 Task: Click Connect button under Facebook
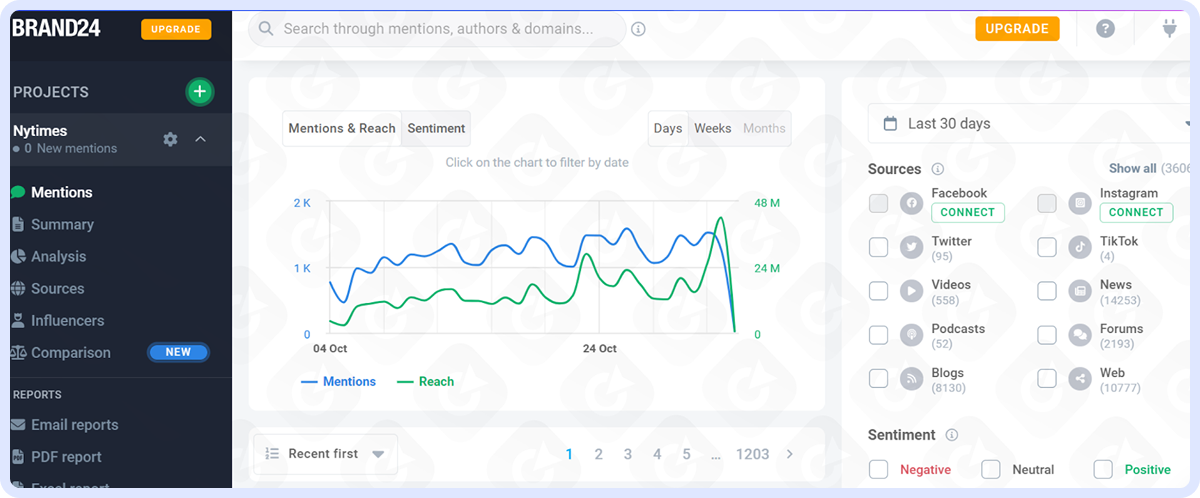tap(967, 212)
